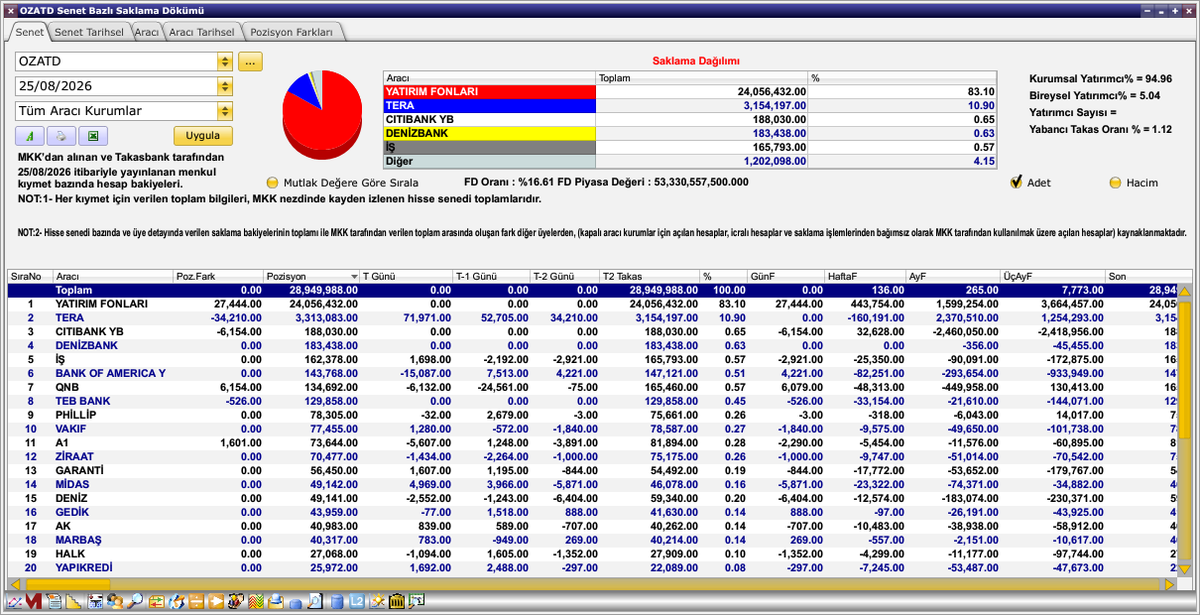Select the TEB BANK row name
1200x615 pixels.
point(83,401)
